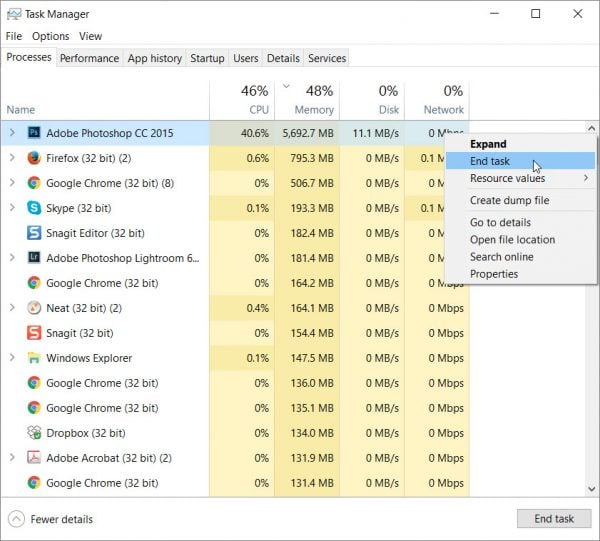
Task: Click the Adobe Photoshop CC 2015 icon
Action: point(34,133)
